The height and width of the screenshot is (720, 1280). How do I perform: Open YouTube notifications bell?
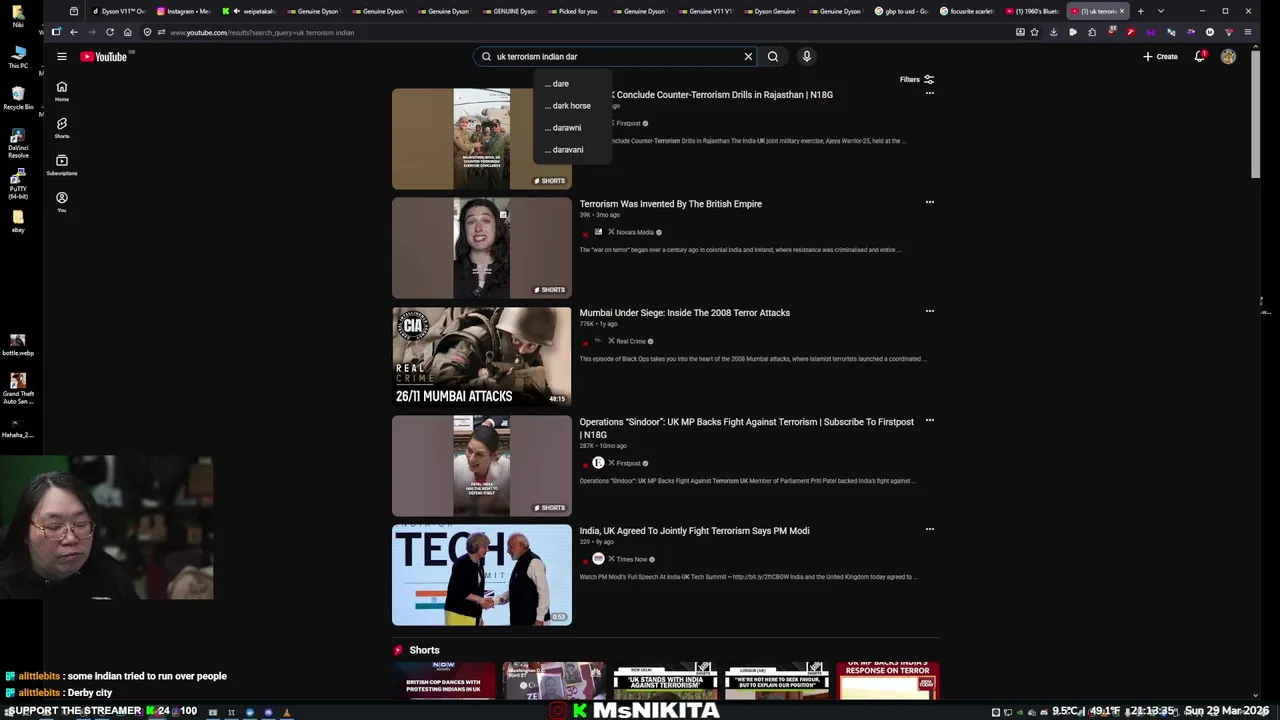pos(1200,57)
